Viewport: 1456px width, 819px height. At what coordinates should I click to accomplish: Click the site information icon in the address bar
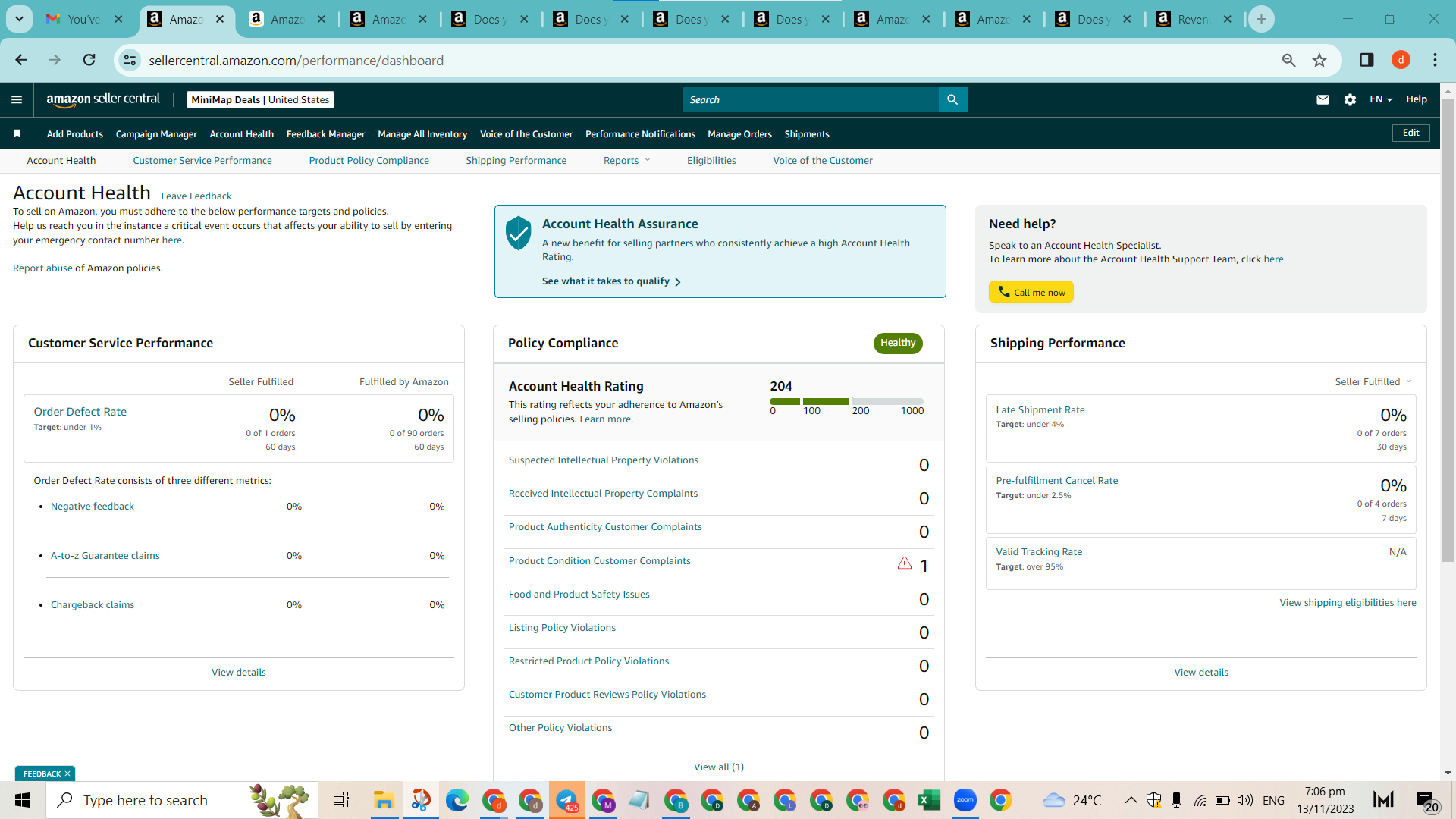pyautogui.click(x=130, y=60)
